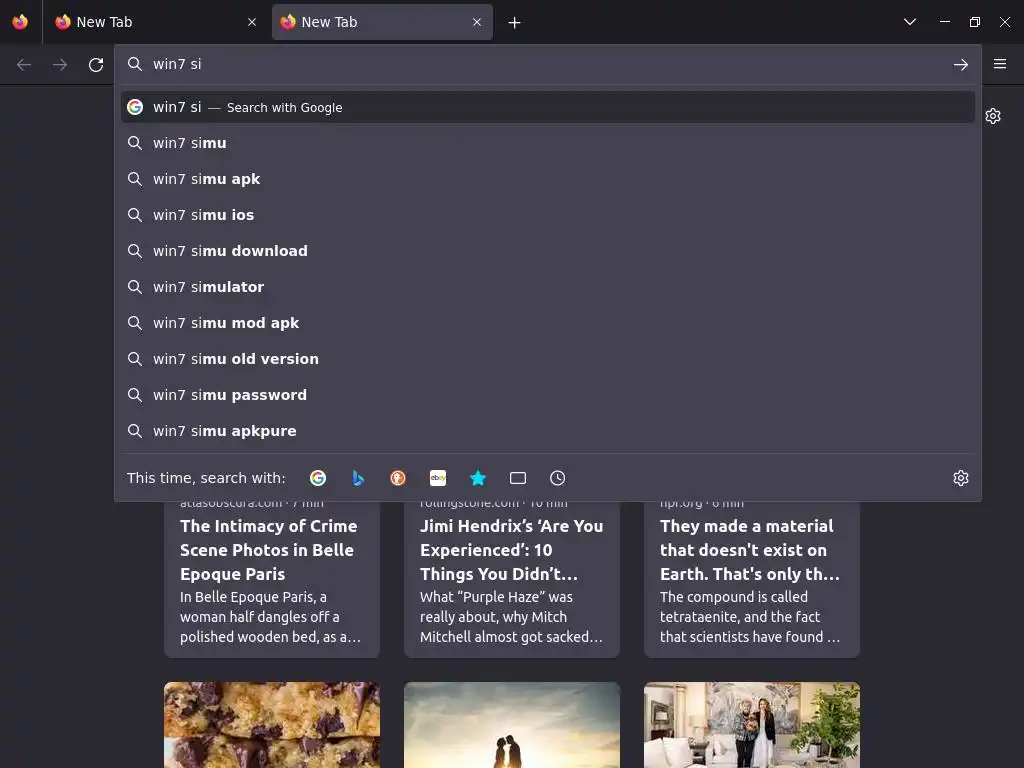Search this time with DuckDuckGo icon

click(398, 478)
